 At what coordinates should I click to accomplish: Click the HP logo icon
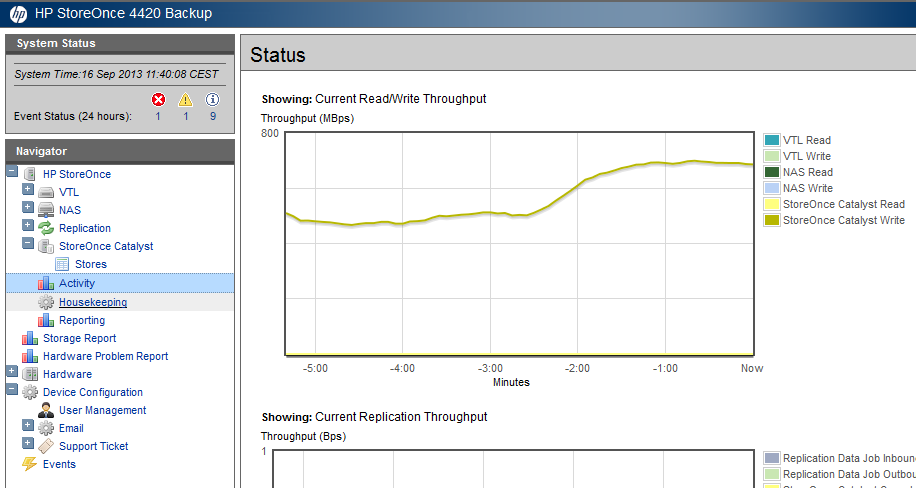[x=18, y=13]
